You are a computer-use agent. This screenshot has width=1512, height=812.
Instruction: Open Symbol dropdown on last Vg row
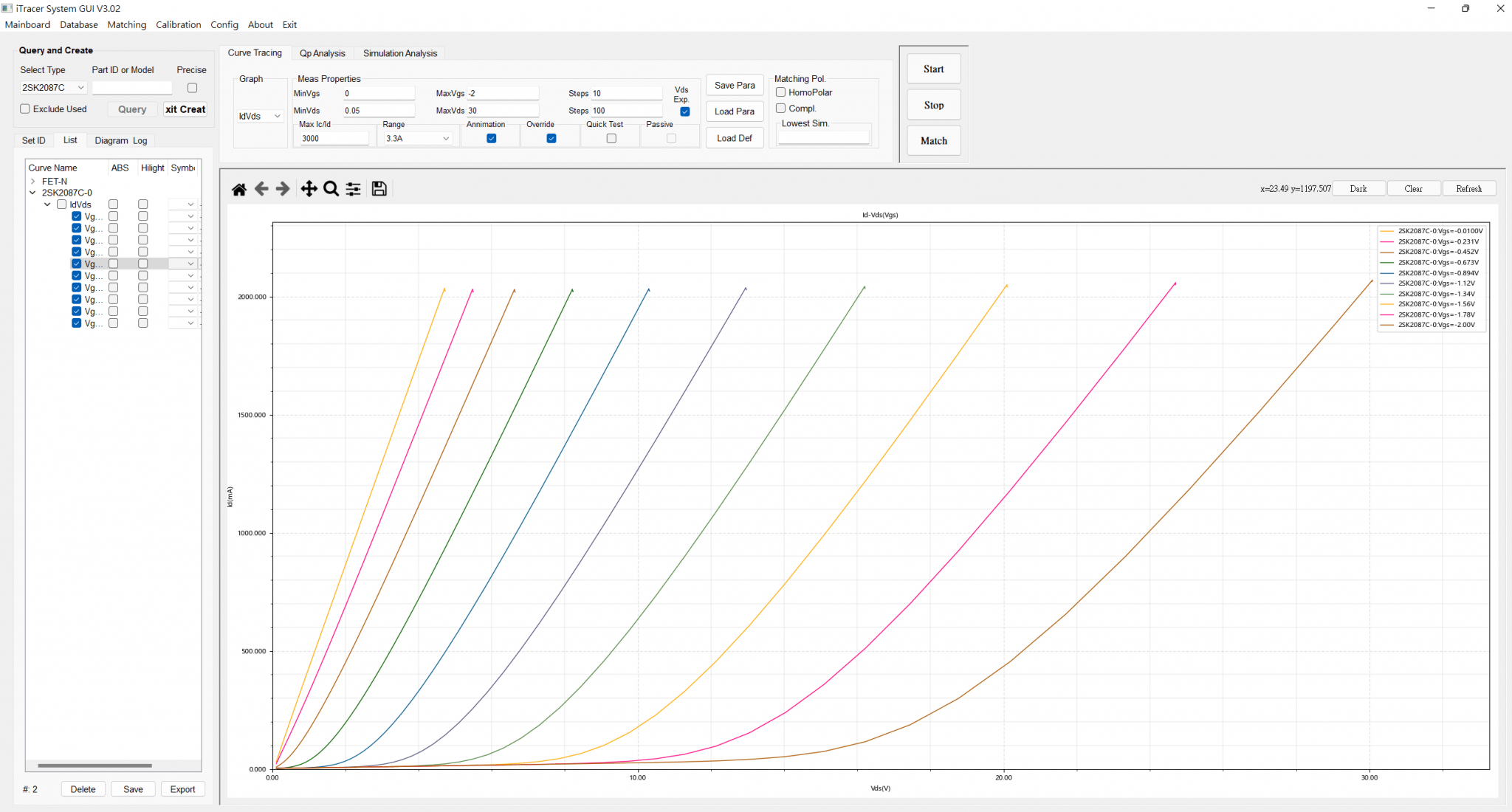[183, 323]
